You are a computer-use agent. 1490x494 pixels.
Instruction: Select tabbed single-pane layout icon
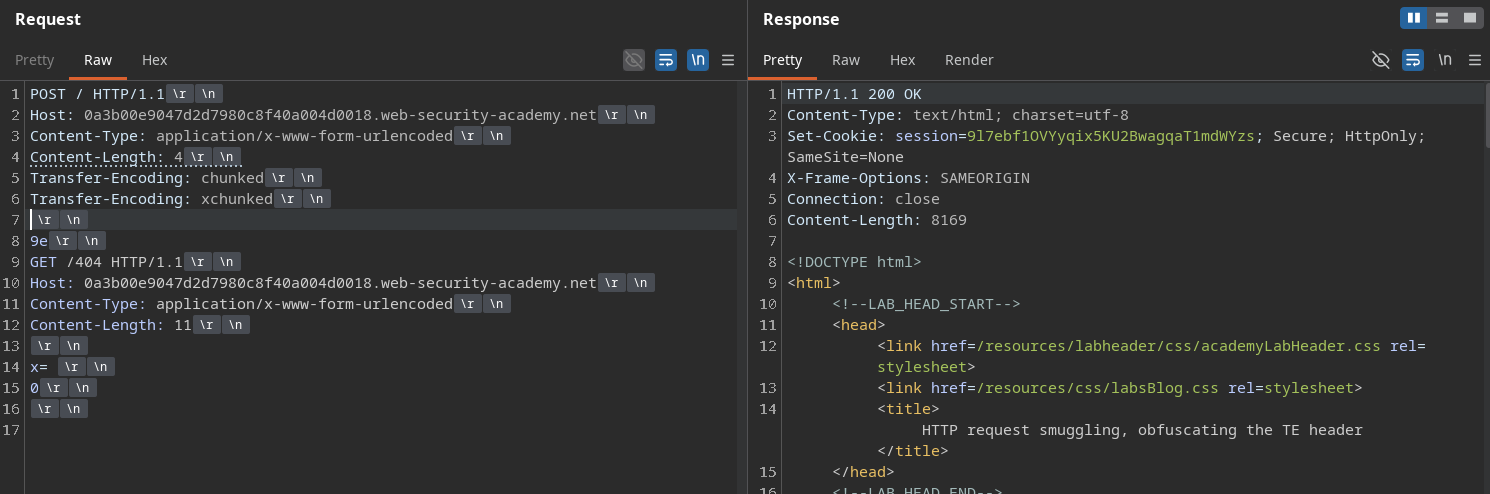(1470, 18)
